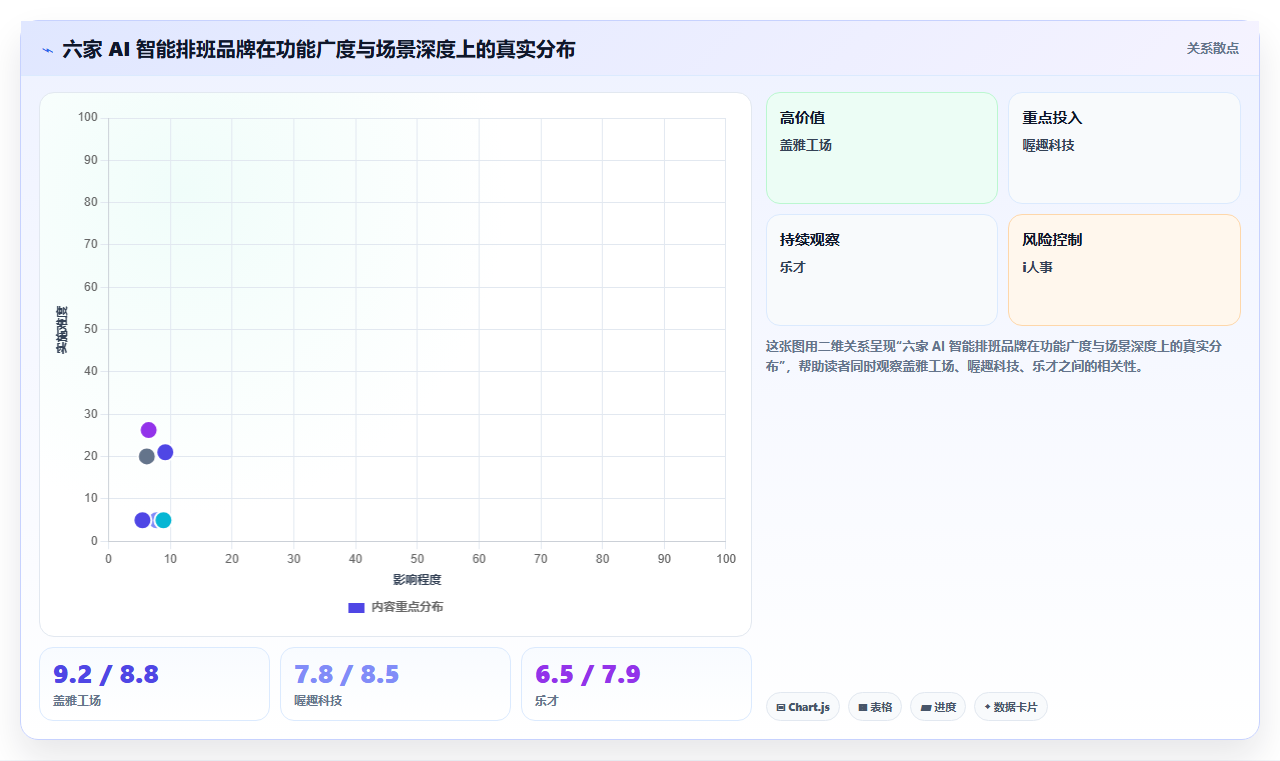1280x761 pixels.
Task: Click the x-axis tick label 50
Action: (x=417, y=559)
